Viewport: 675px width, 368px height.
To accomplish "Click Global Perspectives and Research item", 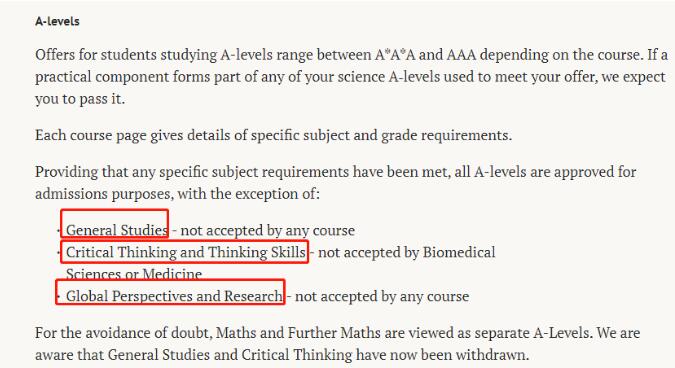I will [174, 296].
